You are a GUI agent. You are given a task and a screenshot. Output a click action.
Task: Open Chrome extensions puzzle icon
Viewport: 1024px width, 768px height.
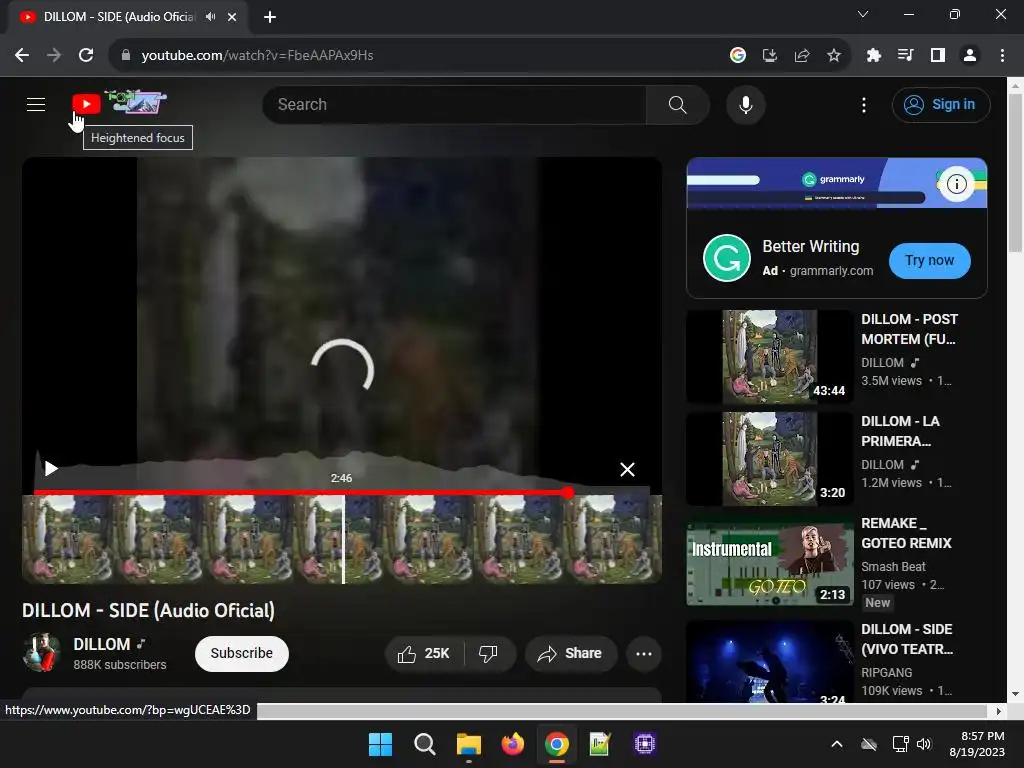click(x=873, y=56)
